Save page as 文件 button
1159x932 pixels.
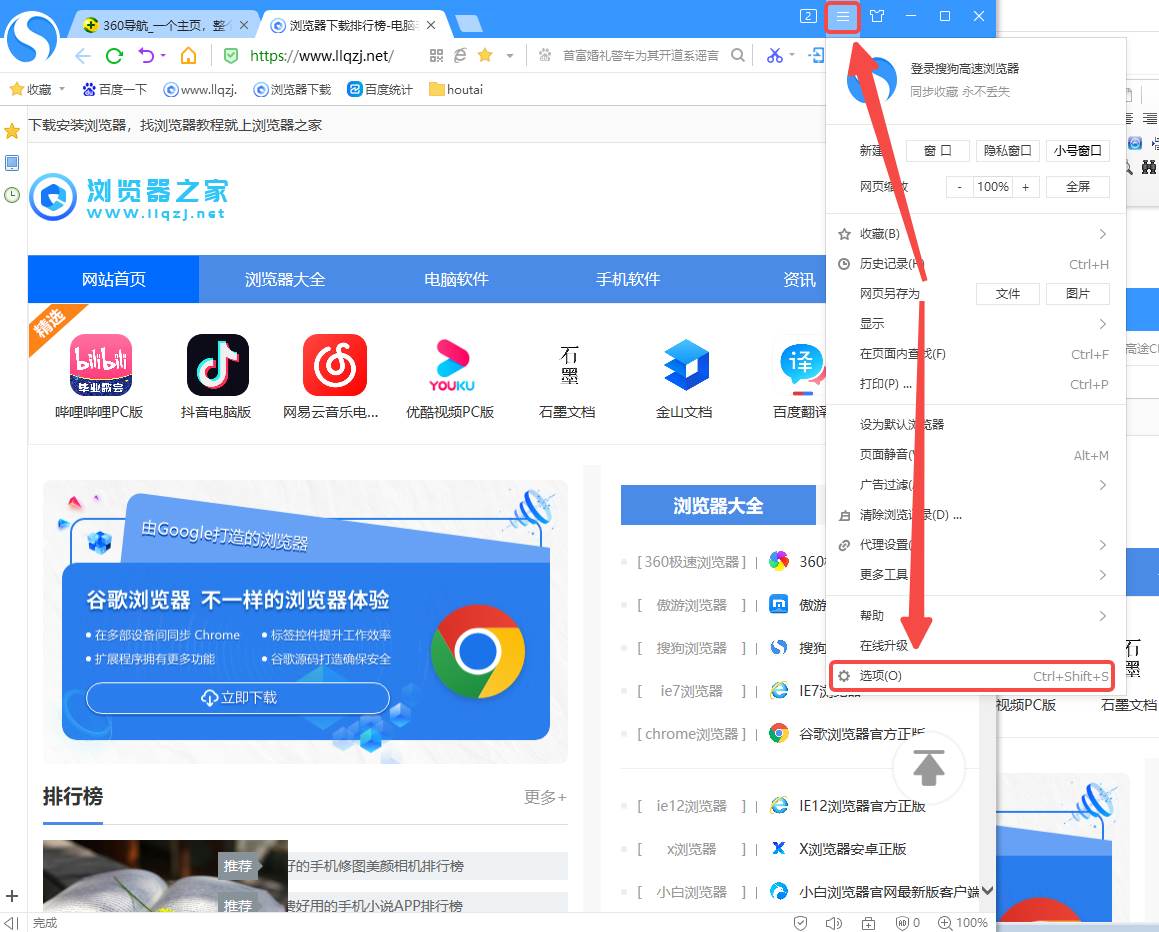click(1007, 293)
